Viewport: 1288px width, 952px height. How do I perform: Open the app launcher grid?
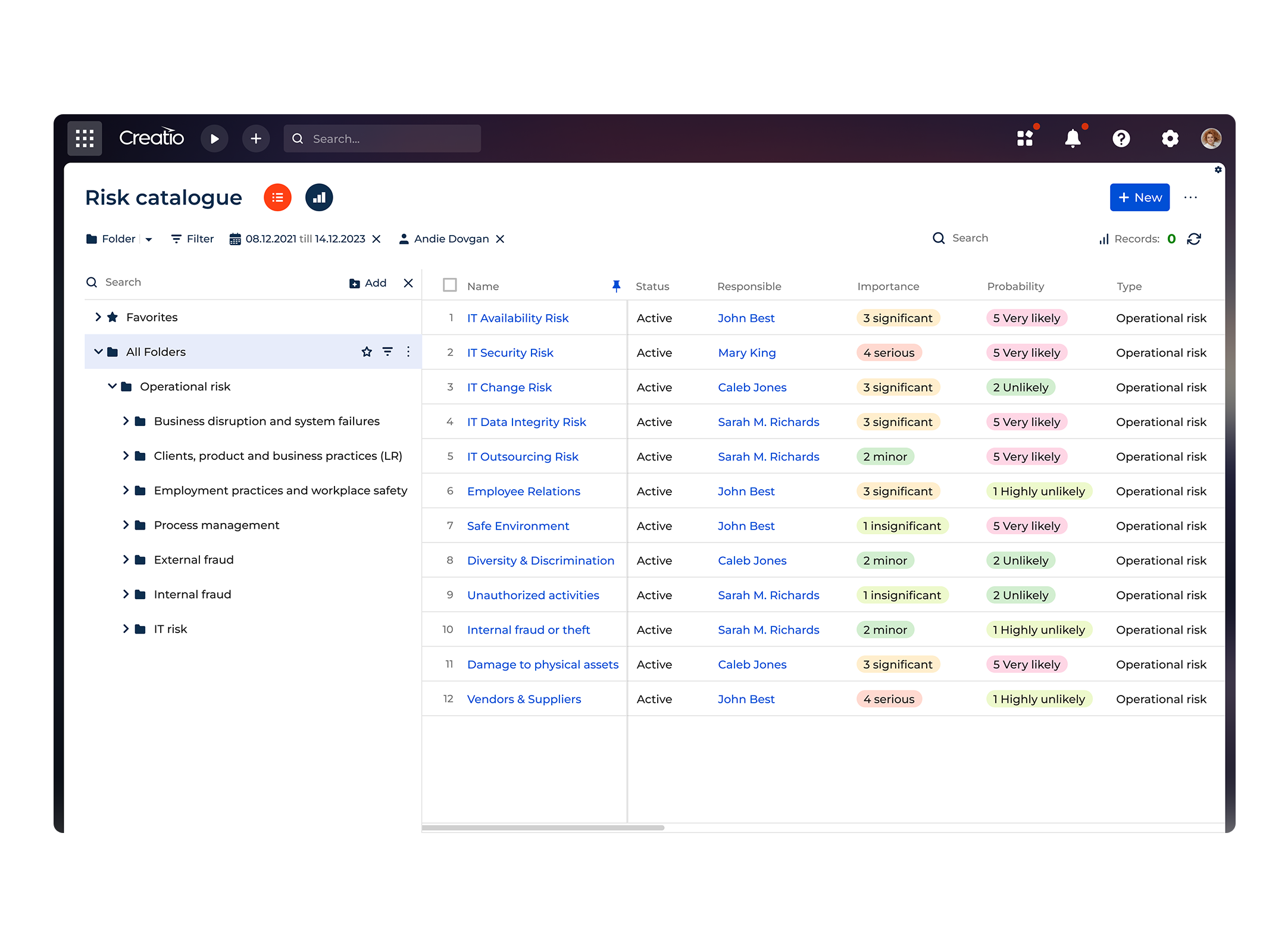coord(84,138)
